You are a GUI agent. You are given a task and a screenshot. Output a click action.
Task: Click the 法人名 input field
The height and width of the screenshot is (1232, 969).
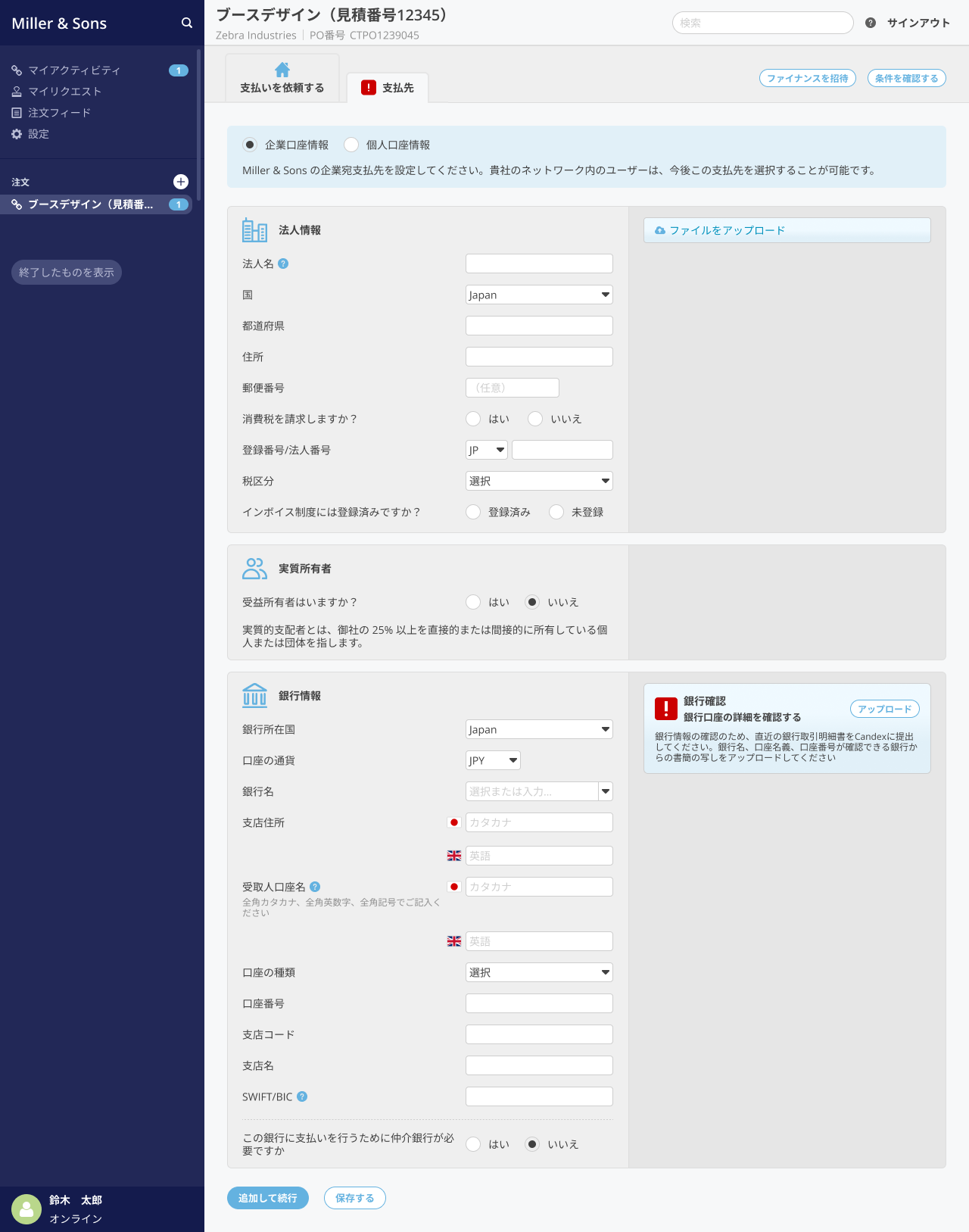(539, 264)
